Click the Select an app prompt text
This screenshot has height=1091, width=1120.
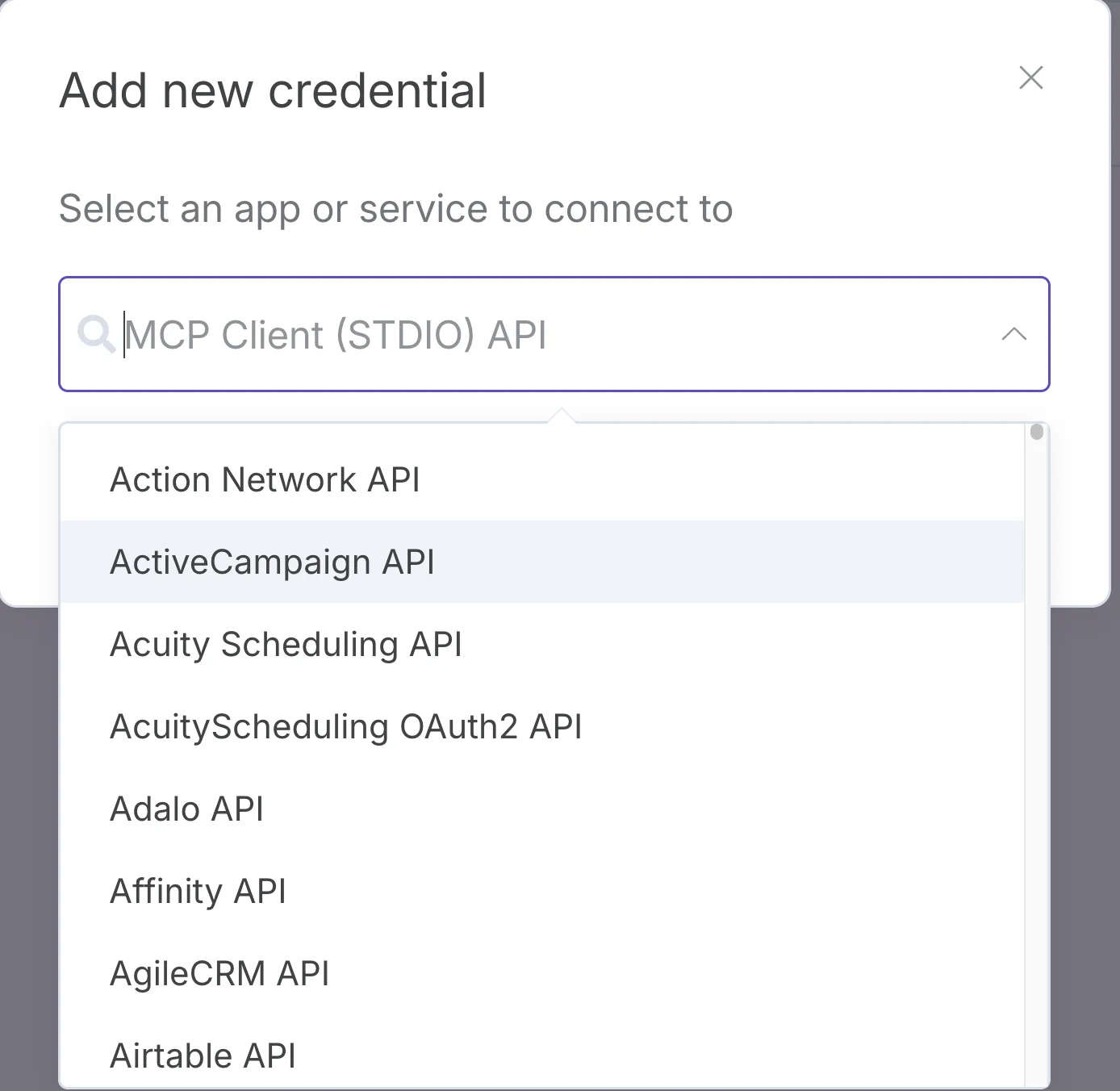pyautogui.click(x=395, y=208)
